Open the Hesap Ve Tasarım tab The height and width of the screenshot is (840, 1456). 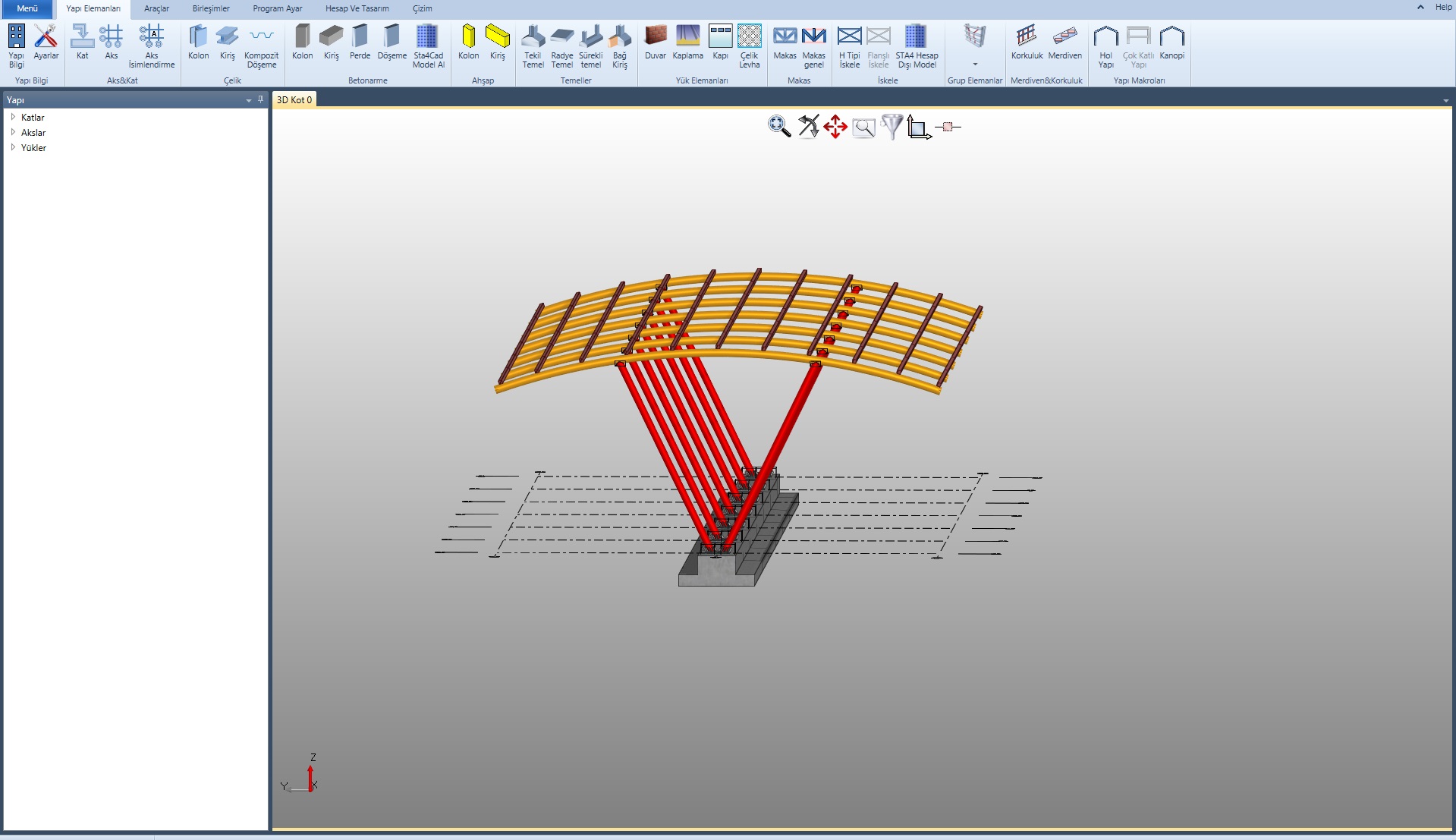(357, 8)
